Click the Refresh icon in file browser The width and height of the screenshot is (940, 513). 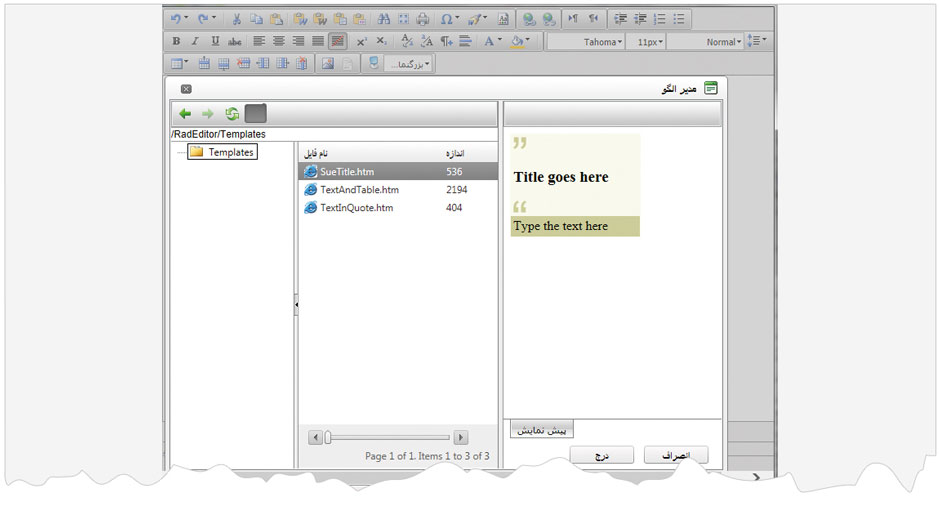232,114
